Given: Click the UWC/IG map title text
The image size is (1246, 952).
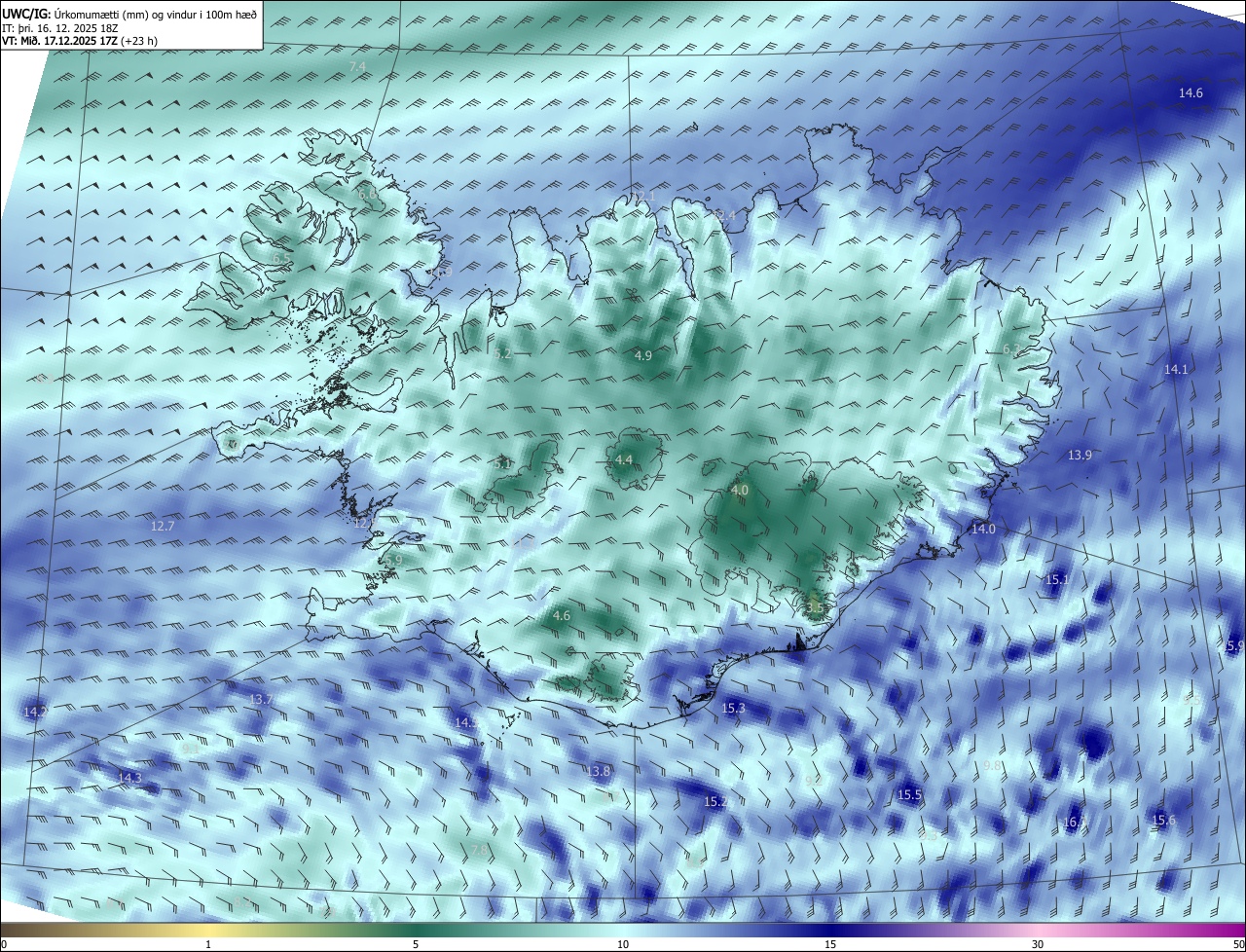Looking at the screenshot, I should (x=129, y=13).
